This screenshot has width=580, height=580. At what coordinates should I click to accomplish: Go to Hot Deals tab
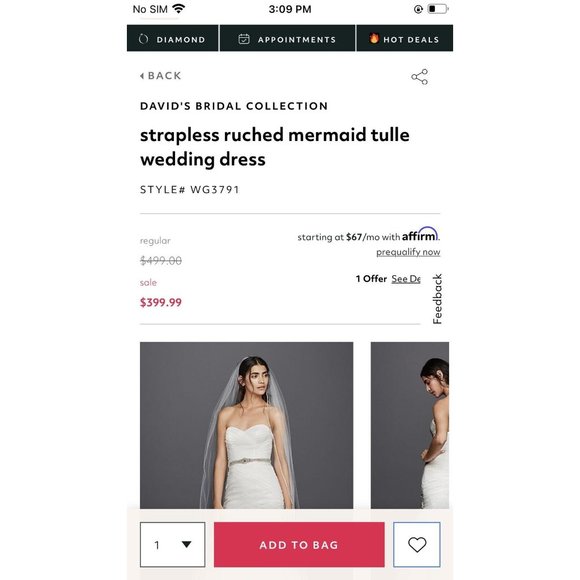click(x=405, y=38)
